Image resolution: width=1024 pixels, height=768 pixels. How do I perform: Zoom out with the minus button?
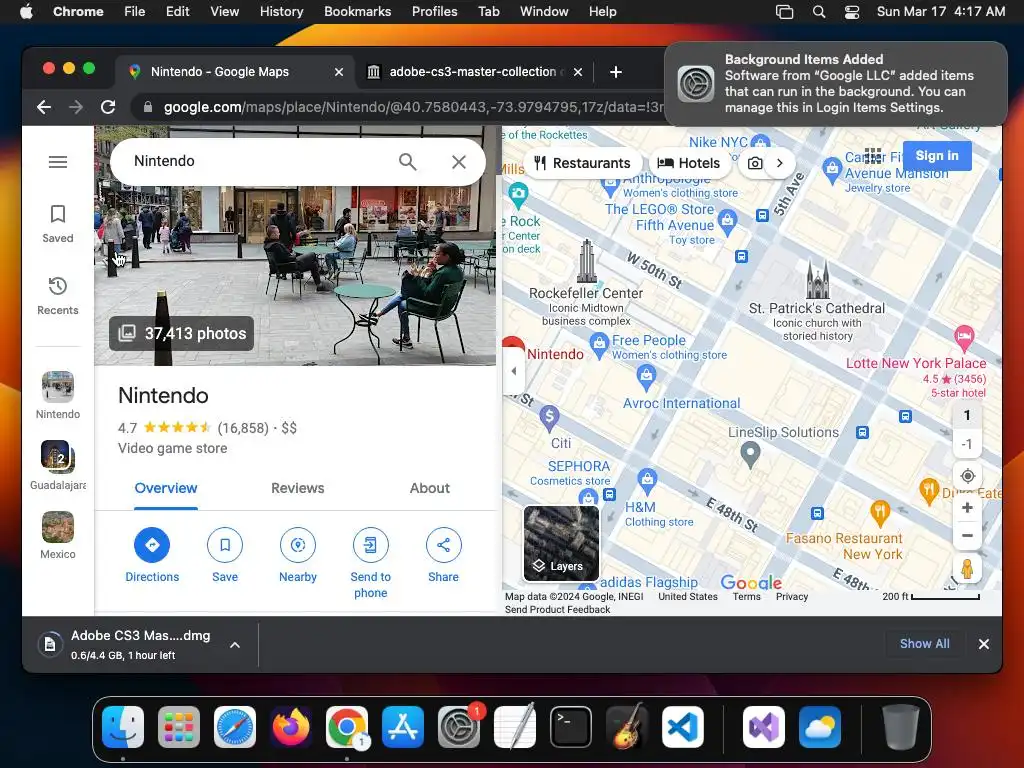[968, 536]
